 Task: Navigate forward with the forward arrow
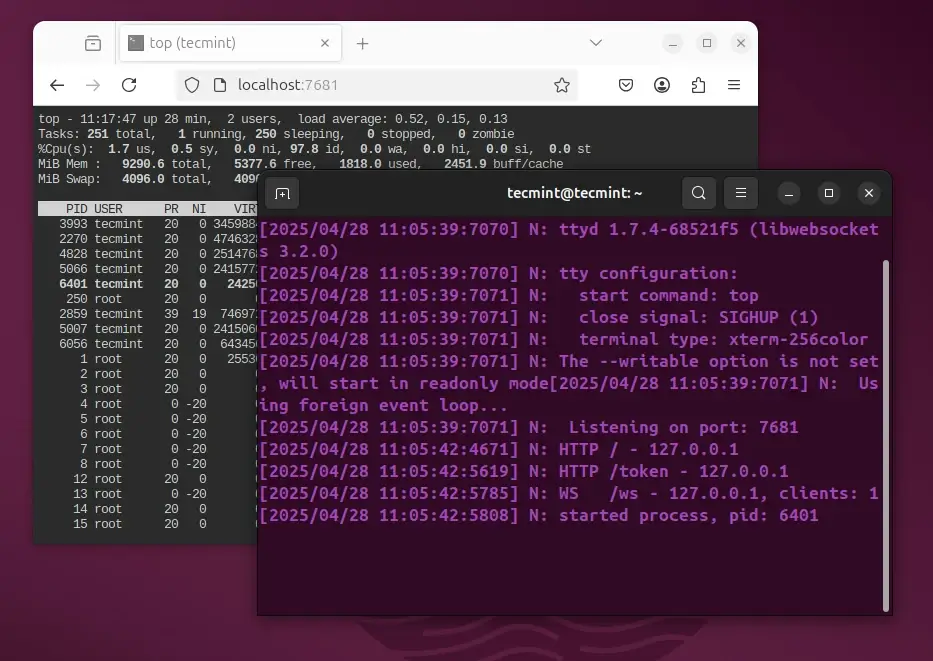tap(93, 85)
